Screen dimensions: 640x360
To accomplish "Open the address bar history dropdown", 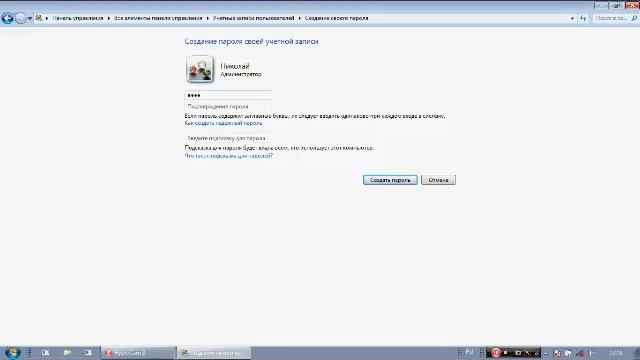I will pos(572,18).
